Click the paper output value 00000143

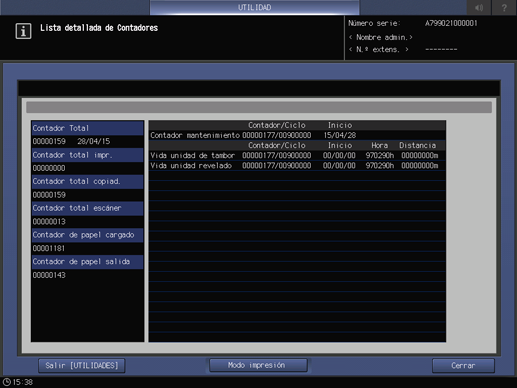pyautogui.click(x=49, y=275)
